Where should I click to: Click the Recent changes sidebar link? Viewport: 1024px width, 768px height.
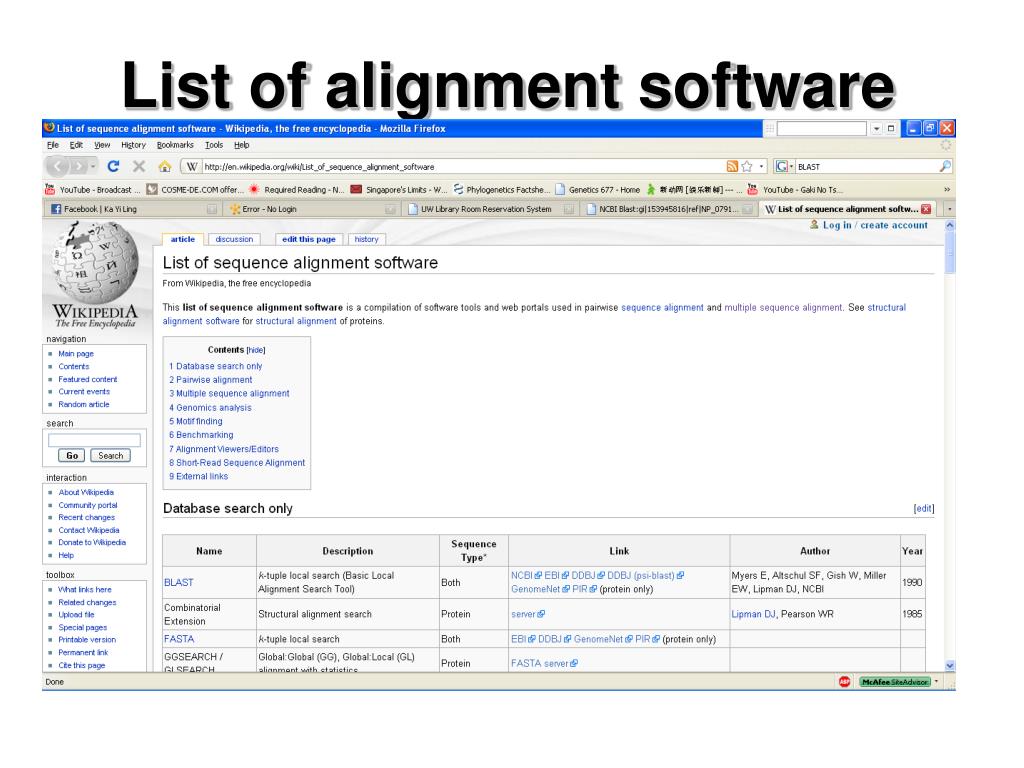click(86, 517)
